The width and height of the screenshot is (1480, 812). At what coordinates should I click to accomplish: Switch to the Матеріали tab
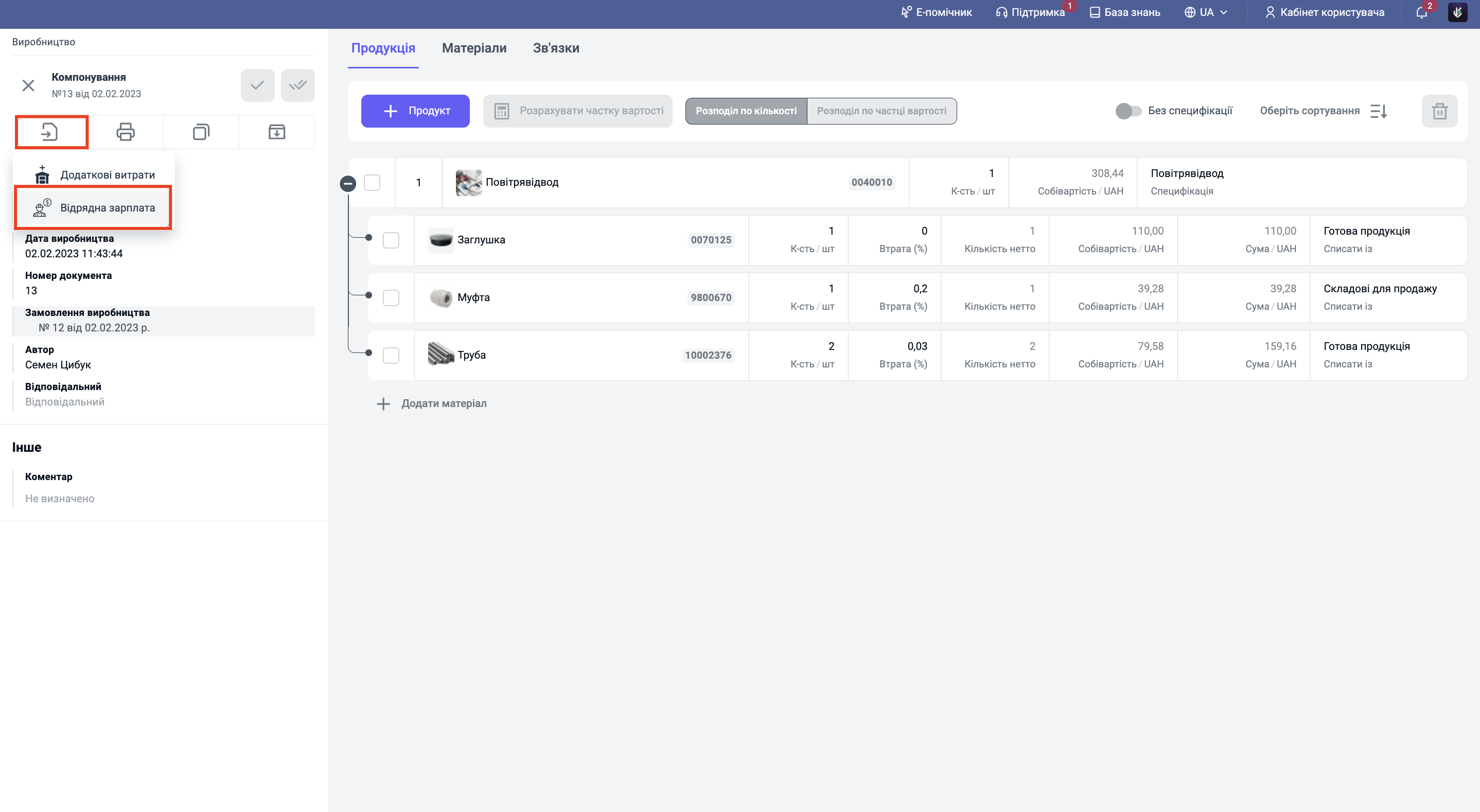click(x=474, y=48)
